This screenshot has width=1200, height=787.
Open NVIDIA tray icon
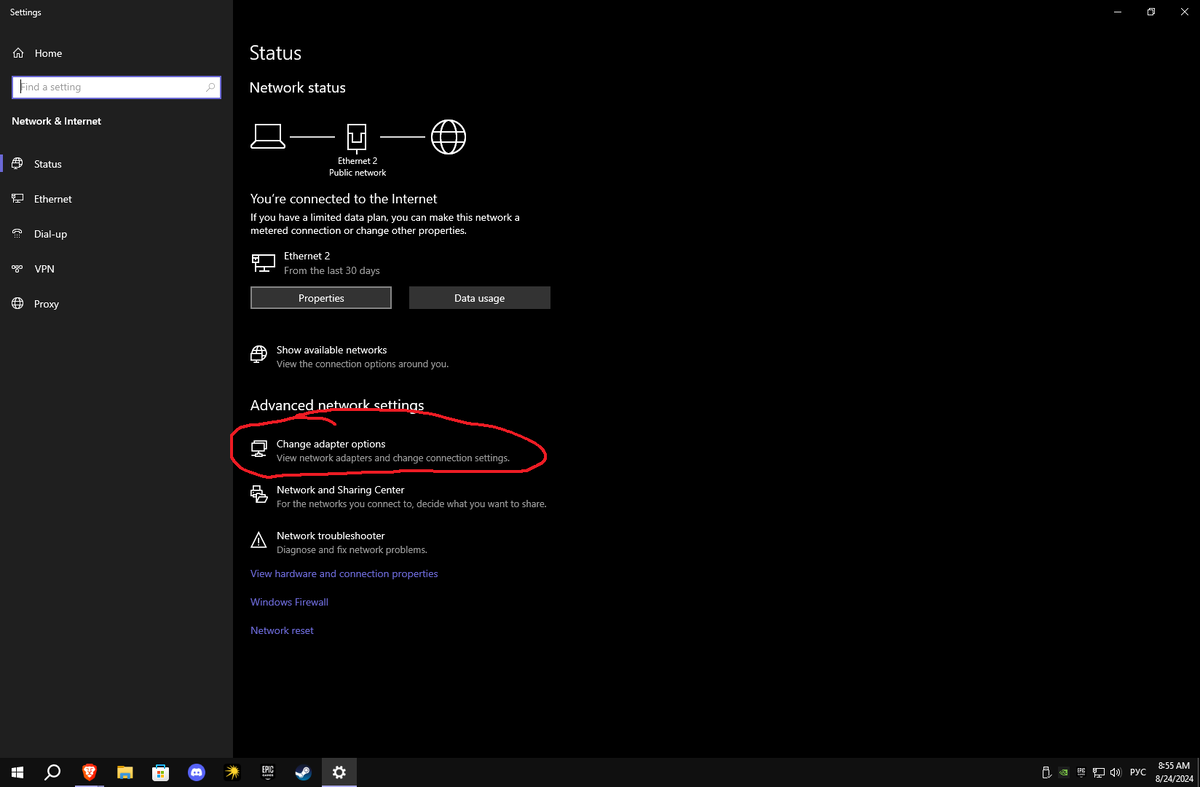(x=1065, y=772)
